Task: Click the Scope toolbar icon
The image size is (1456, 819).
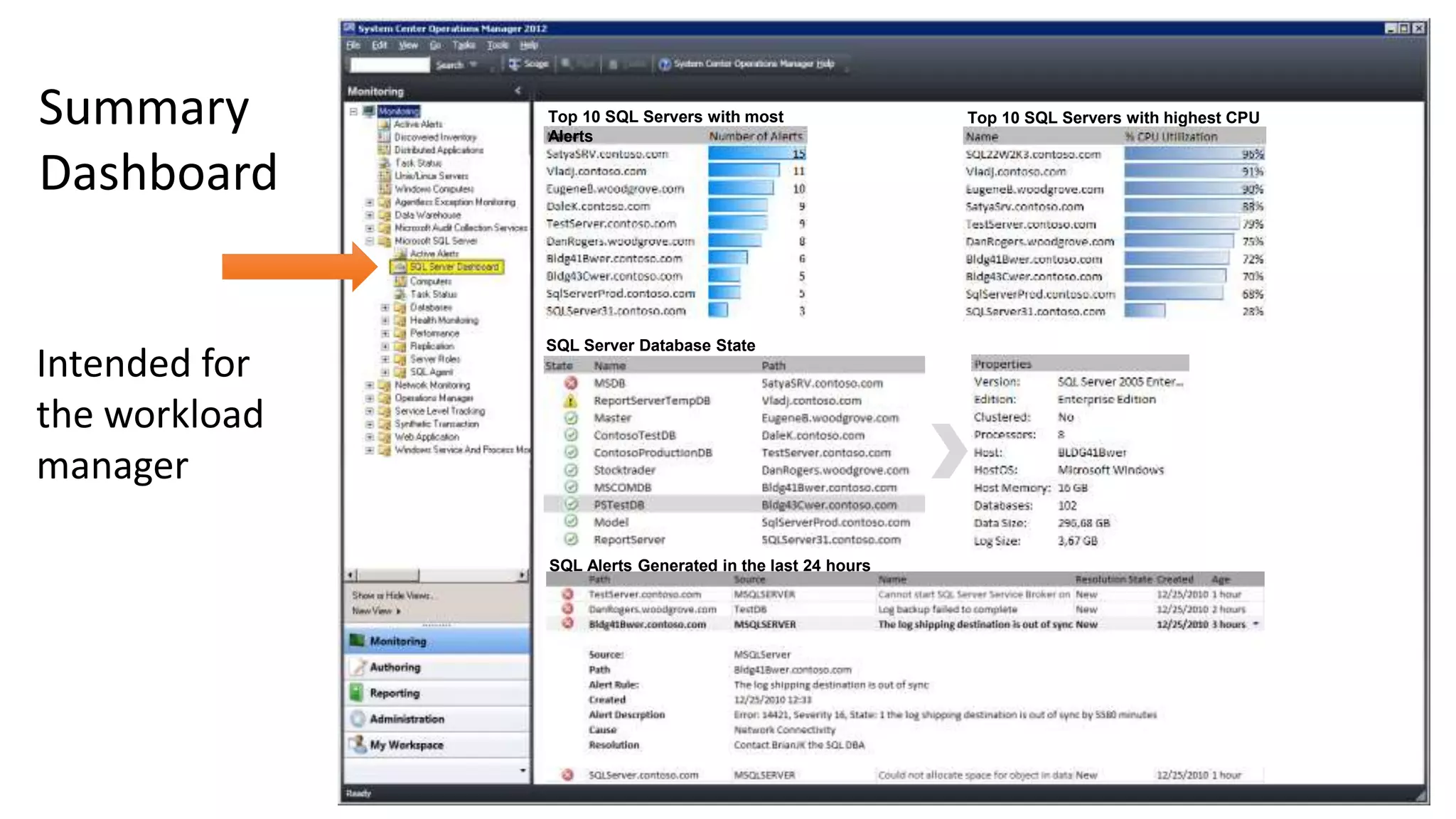Action: coord(515,64)
